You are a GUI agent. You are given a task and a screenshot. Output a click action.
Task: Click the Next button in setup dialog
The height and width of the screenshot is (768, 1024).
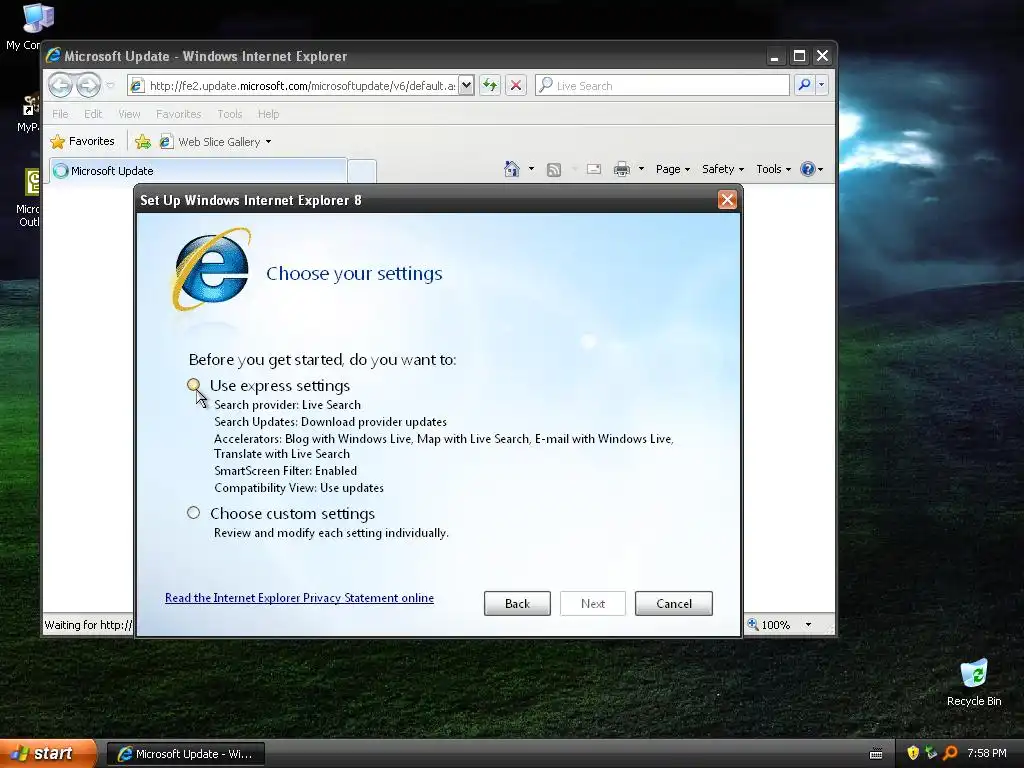[x=592, y=603]
